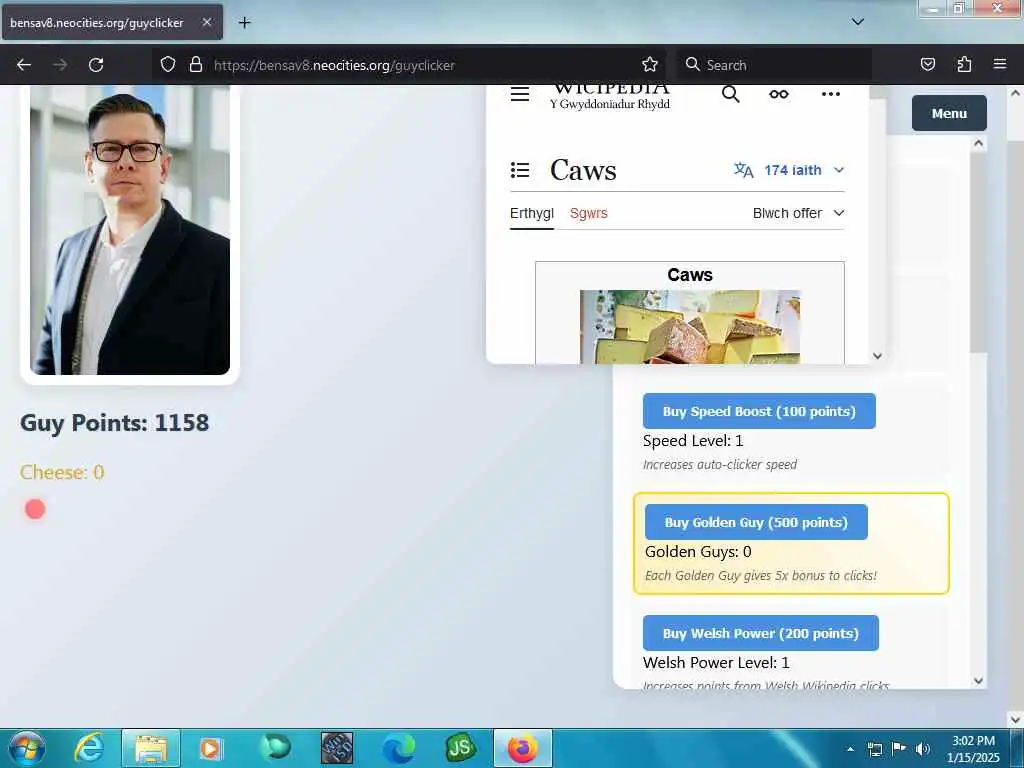Click page scrollbar up arrow
This screenshot has height=768, width=1024.
tap(1015, 93)
